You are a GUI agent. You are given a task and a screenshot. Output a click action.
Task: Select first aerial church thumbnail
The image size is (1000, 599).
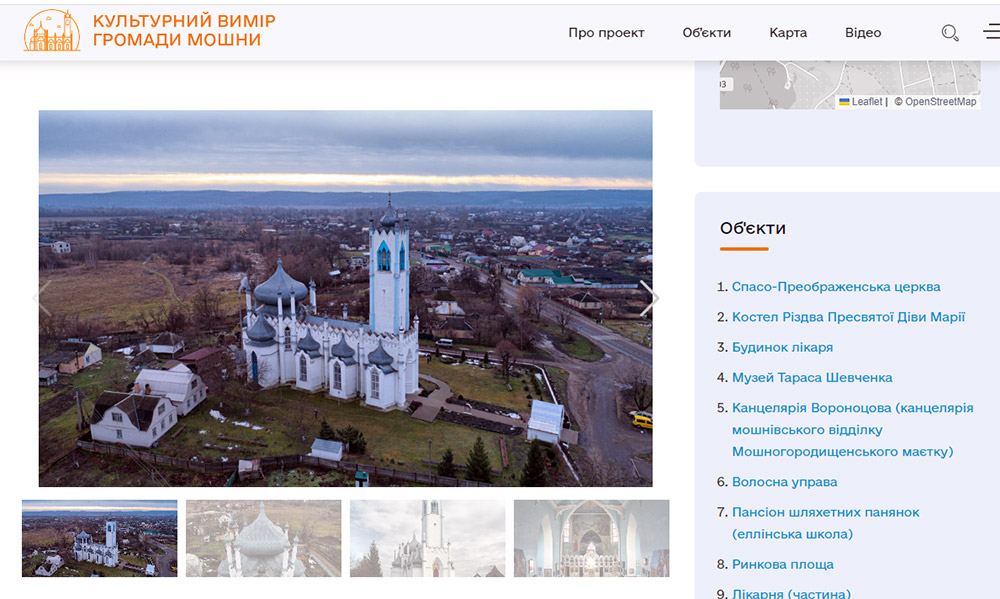[x=100, y=538]
